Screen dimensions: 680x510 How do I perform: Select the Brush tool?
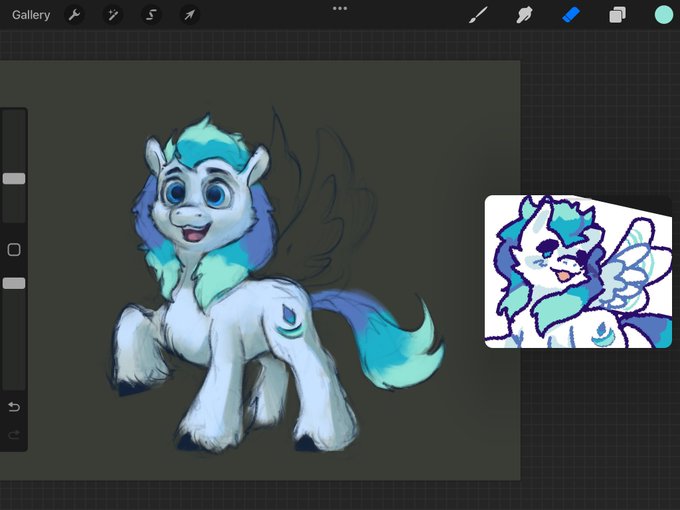478,15
